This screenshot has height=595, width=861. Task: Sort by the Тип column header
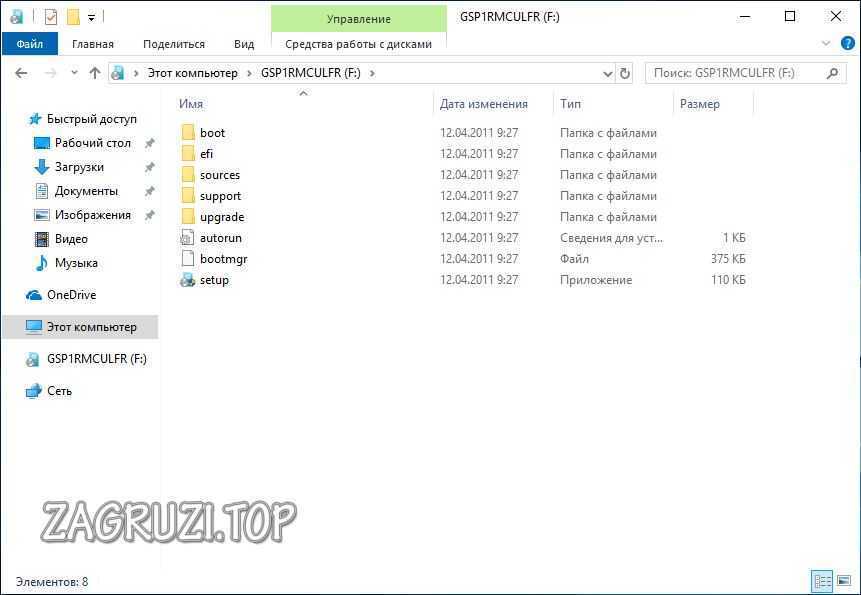[571, 104]
